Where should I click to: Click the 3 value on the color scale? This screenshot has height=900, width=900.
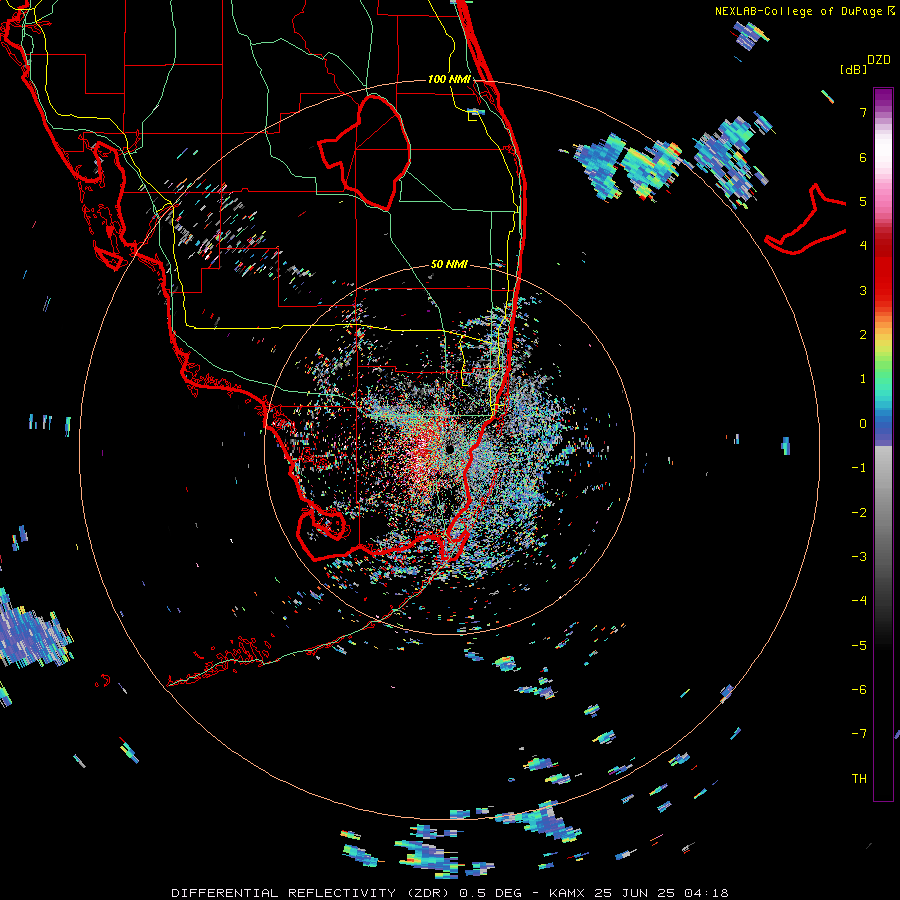[863, 290]
